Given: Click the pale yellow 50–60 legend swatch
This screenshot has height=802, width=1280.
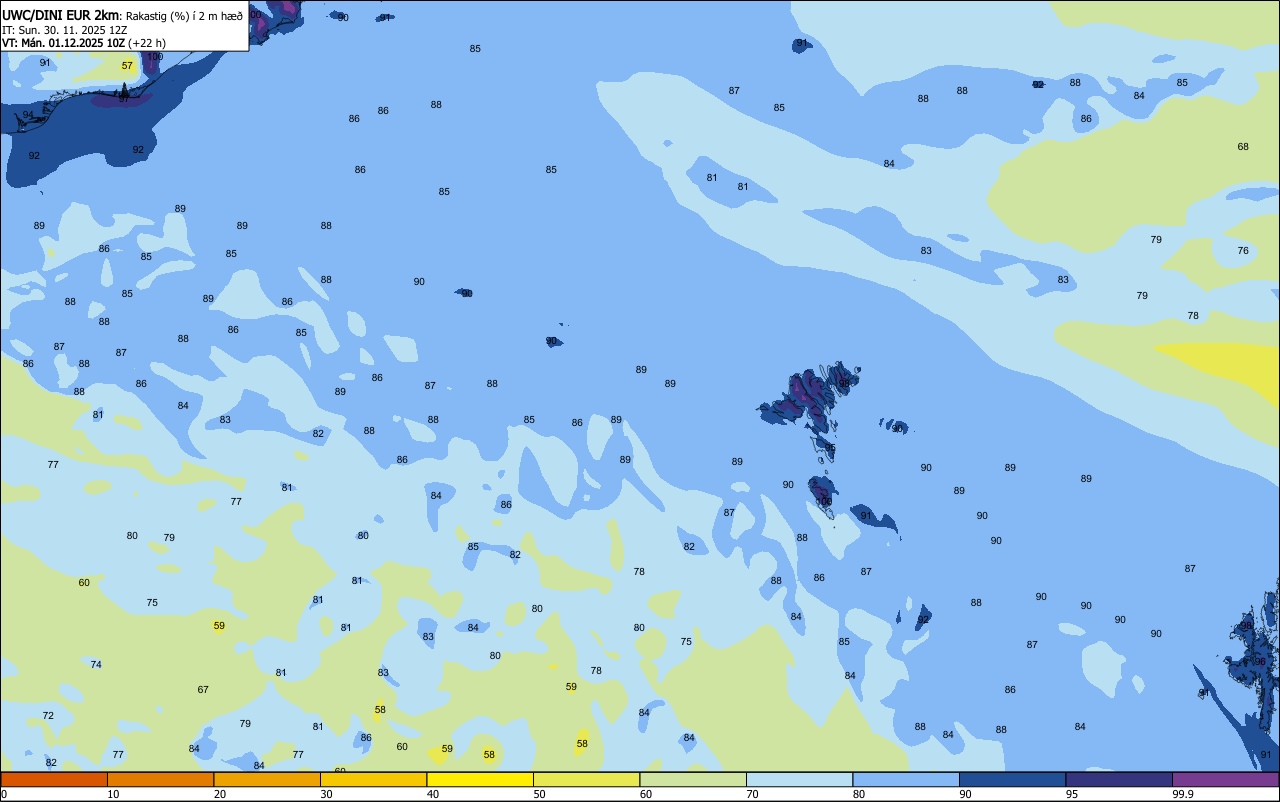Looking at the screenshot, I should (x=586, y=779).
